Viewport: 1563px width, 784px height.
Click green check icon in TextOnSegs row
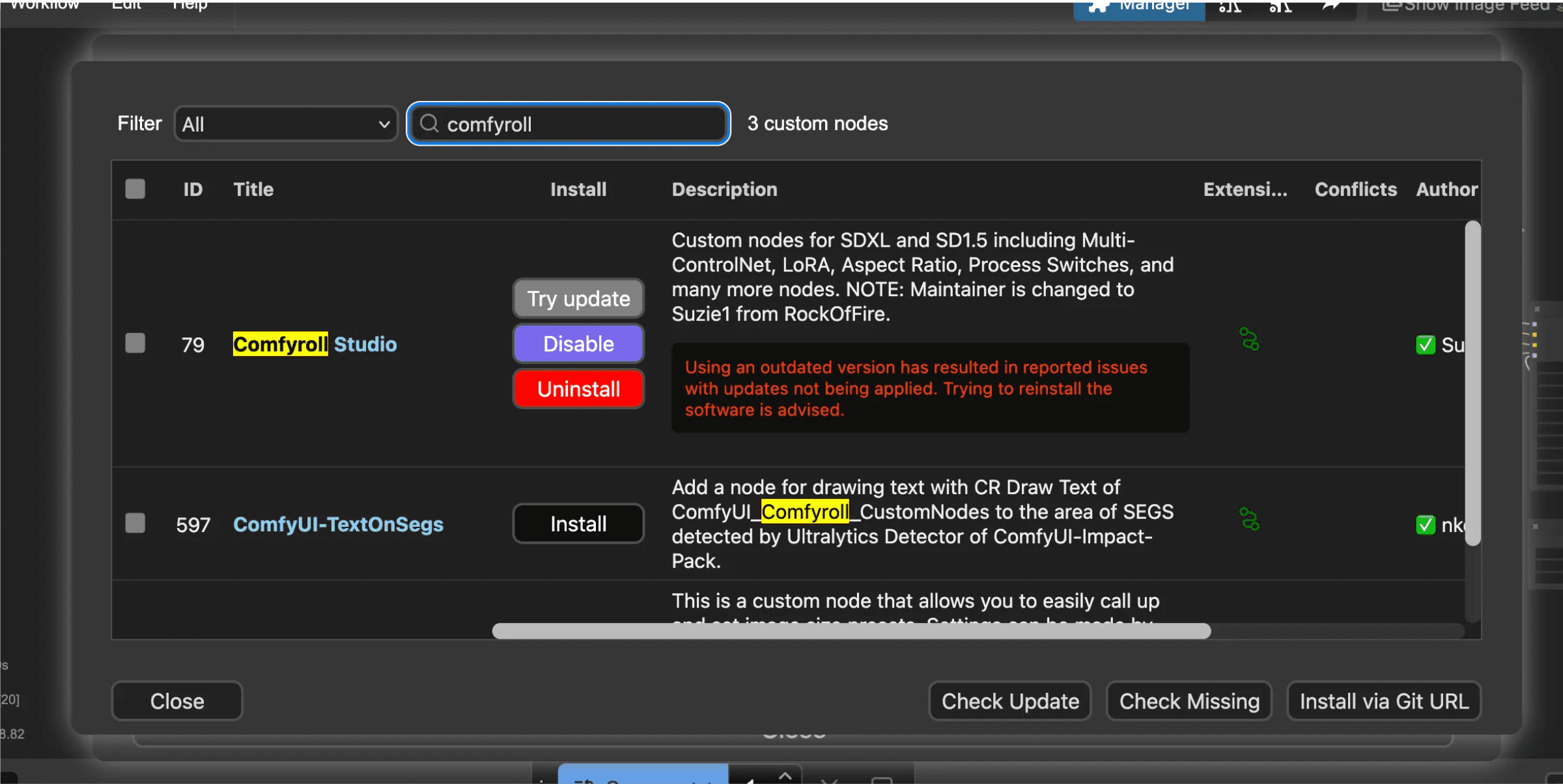pos(1426,524)
